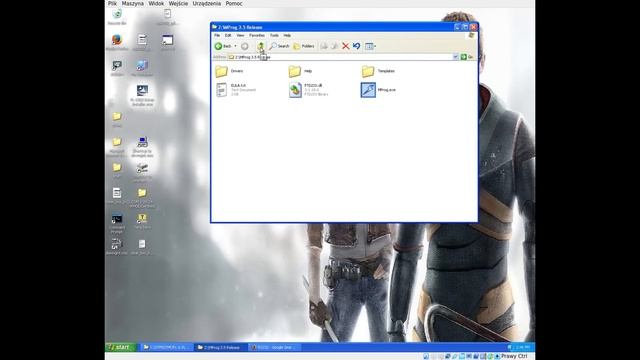Switch to MProg 3.5 Release taskbar button
640x360 pixels.
click(220, 347)
